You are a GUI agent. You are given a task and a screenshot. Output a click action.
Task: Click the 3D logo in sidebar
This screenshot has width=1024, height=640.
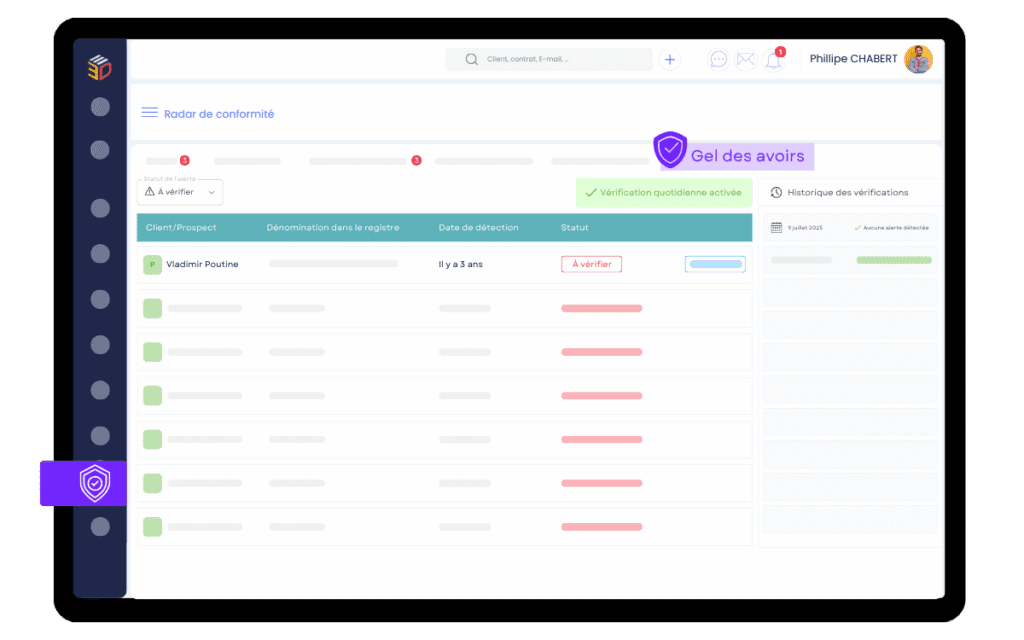(x=99, y=67)
